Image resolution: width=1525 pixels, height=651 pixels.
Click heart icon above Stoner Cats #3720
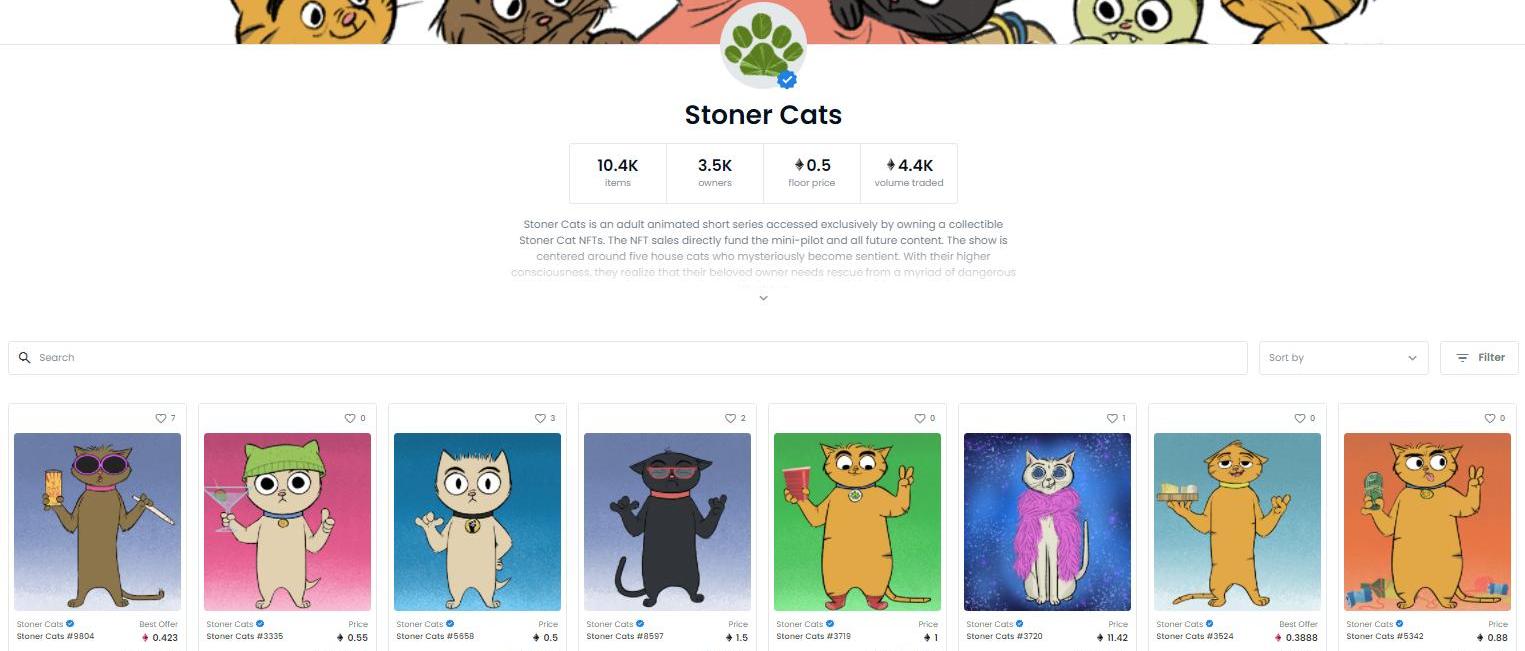(1111, 418)
